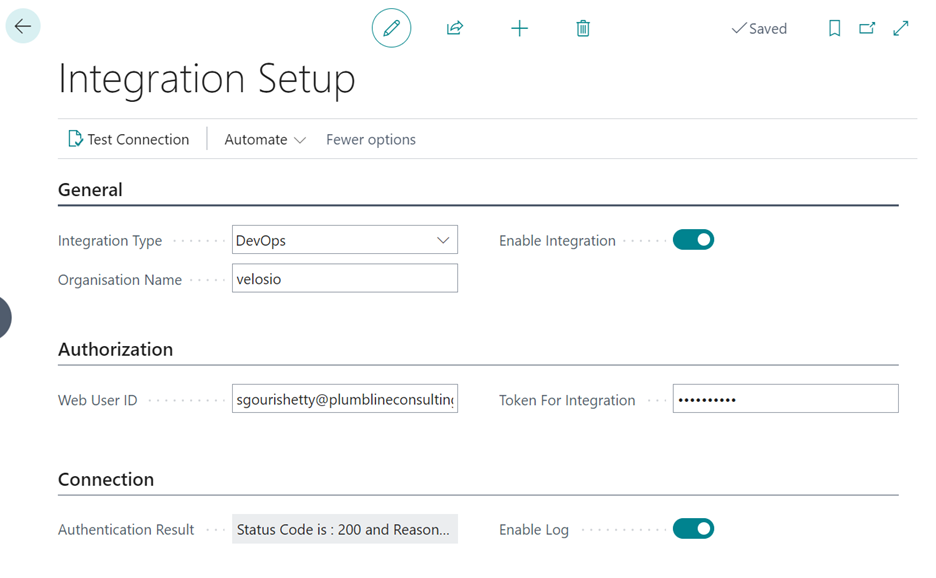The image size is (936, 578).
Task: Run Test Connection action
Action: click(x=129, y=139)
